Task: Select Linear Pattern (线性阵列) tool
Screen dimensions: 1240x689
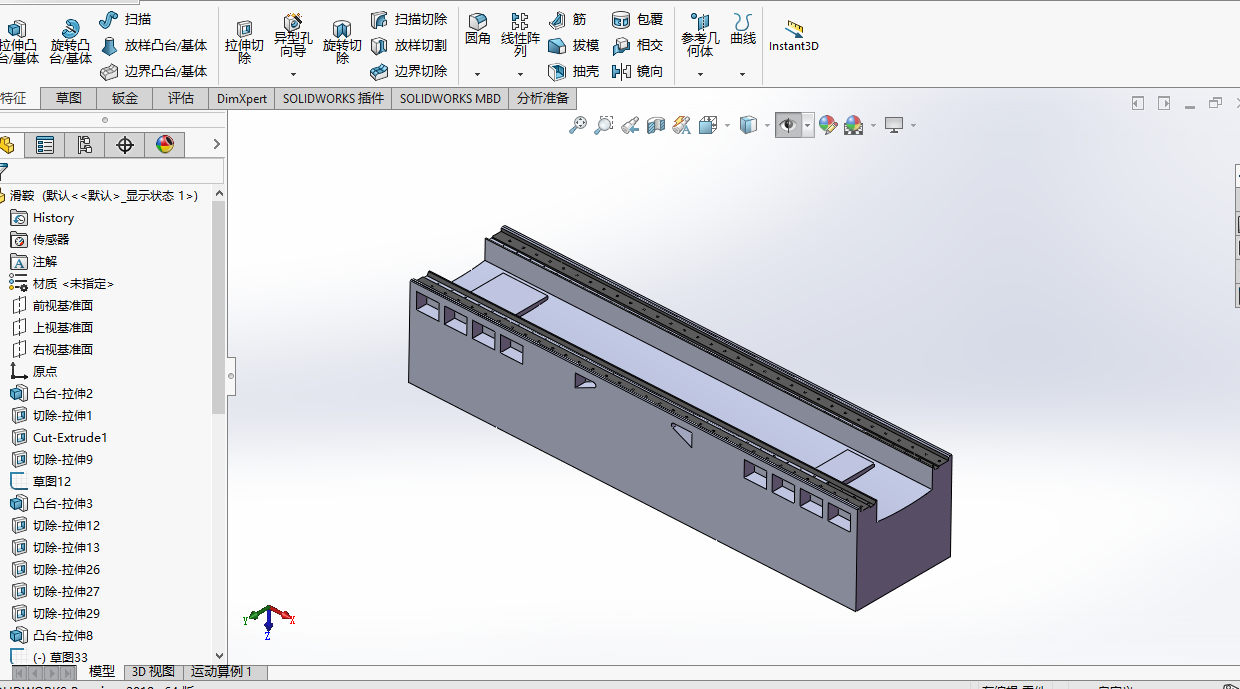Action: (x=520, y=35)
